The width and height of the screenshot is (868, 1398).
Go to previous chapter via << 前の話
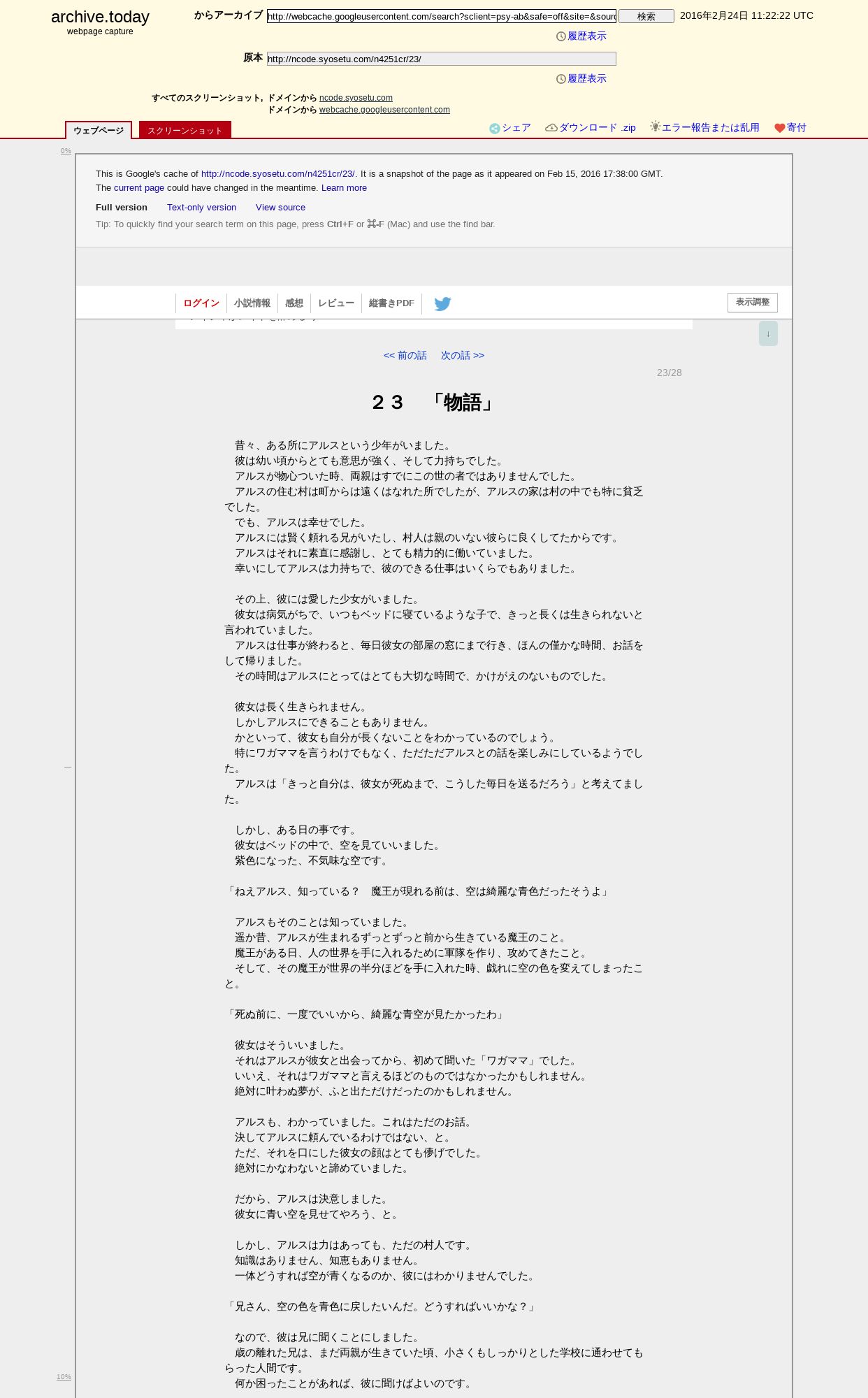coord(405,356)
